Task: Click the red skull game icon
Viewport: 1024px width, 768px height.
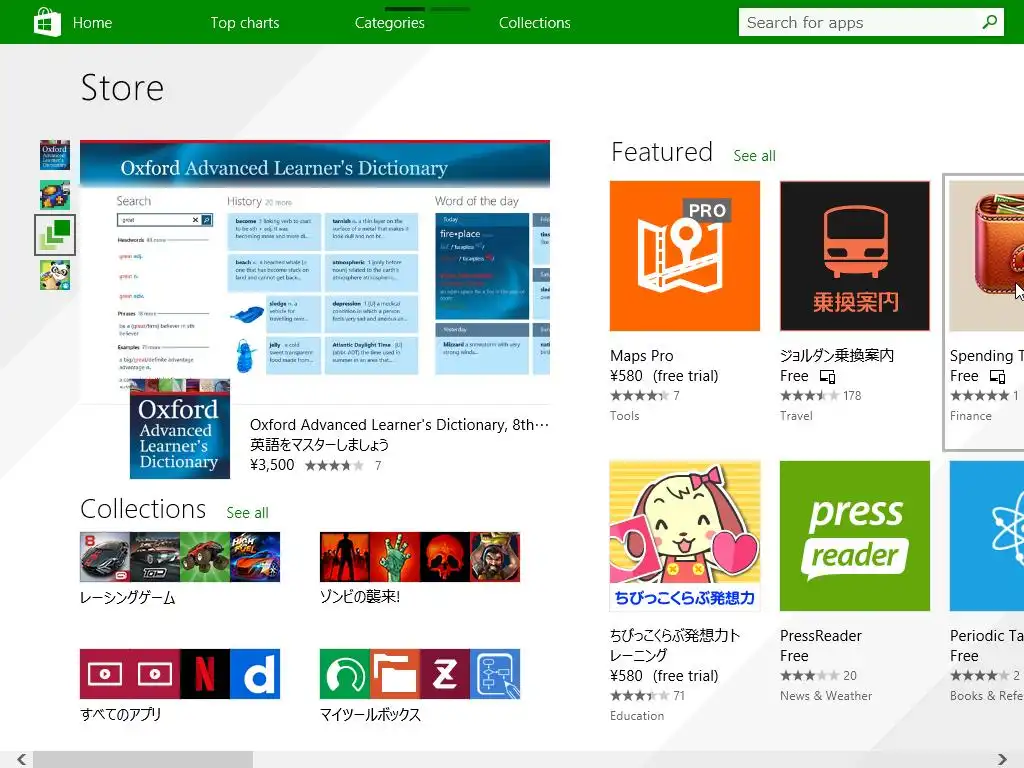Action: (x=445, y=557)
